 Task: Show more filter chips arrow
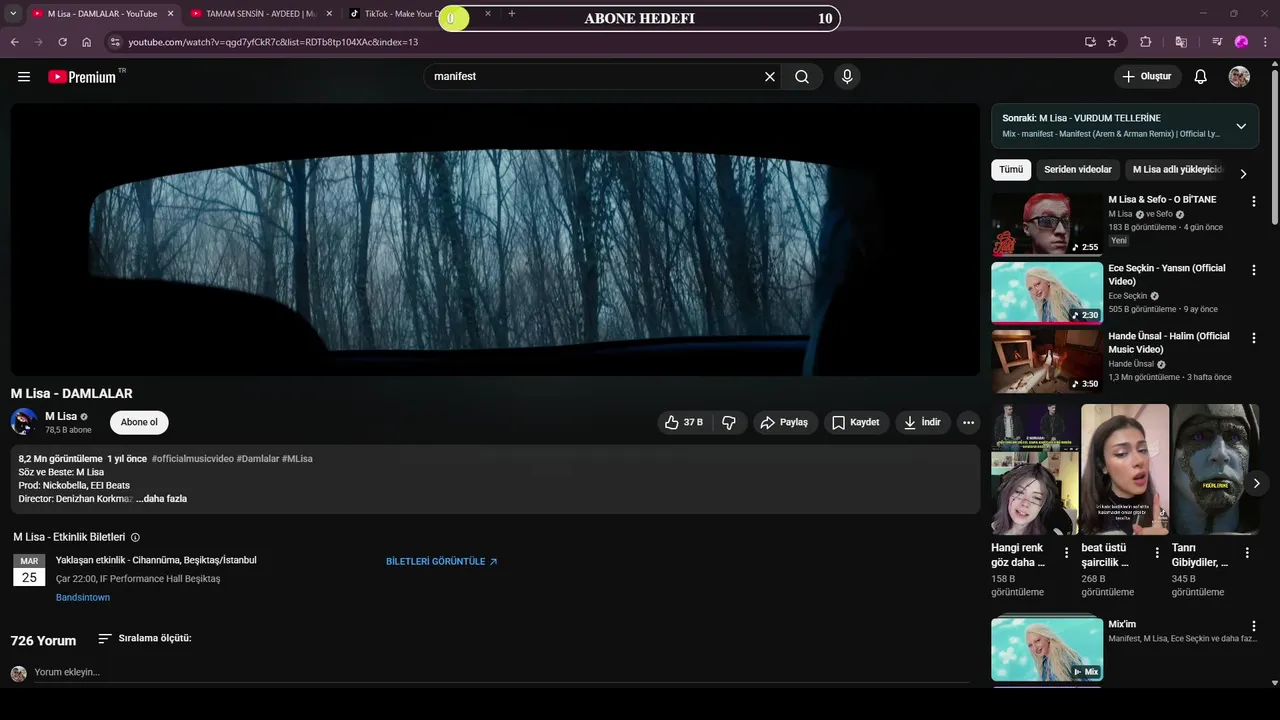(x=1243, y=174)
